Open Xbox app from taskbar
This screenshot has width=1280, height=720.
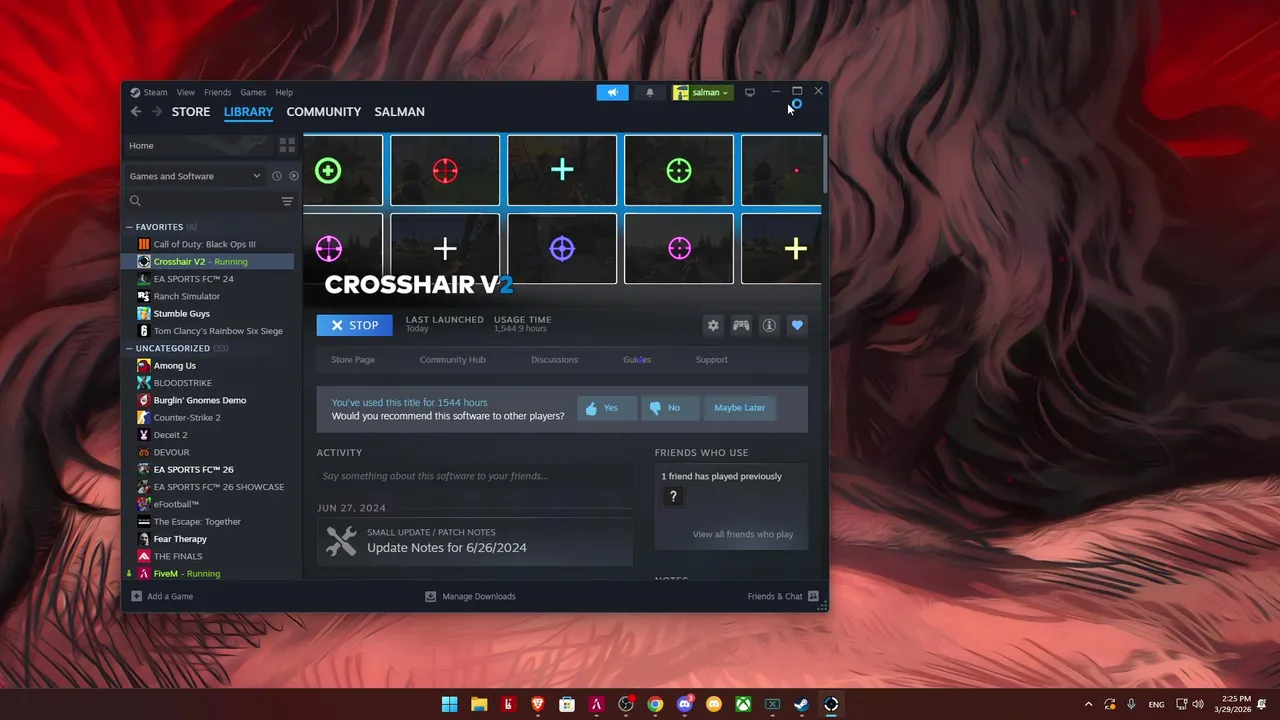pos(743,704)
